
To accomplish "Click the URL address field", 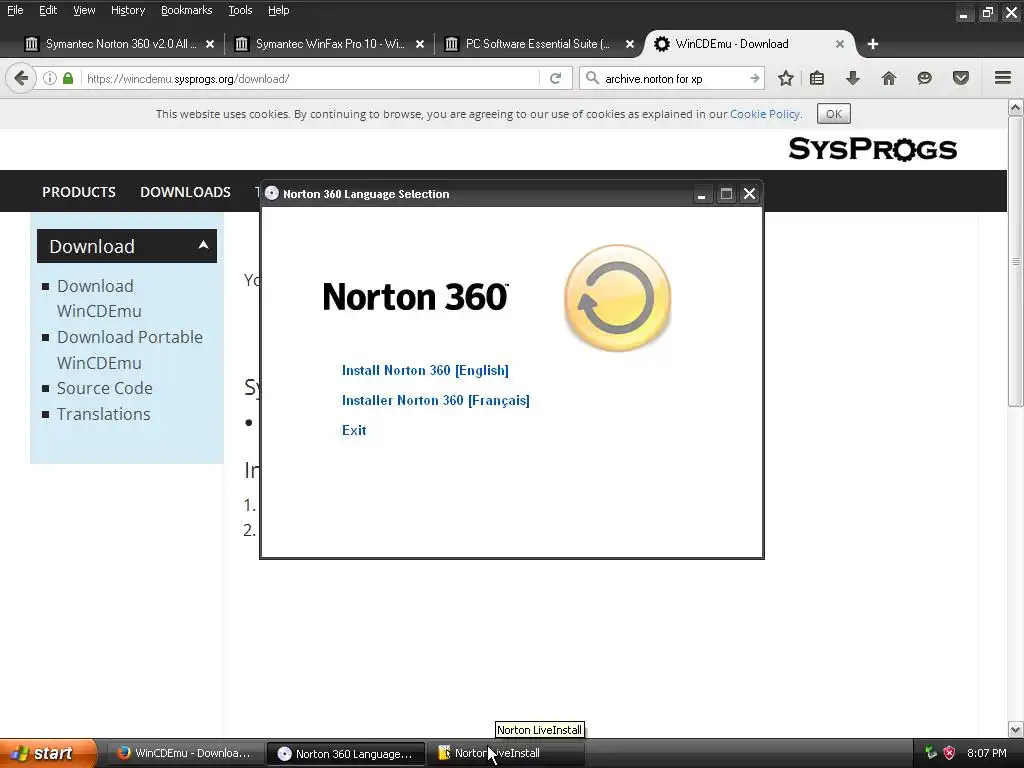I will [x=310, y=78].
